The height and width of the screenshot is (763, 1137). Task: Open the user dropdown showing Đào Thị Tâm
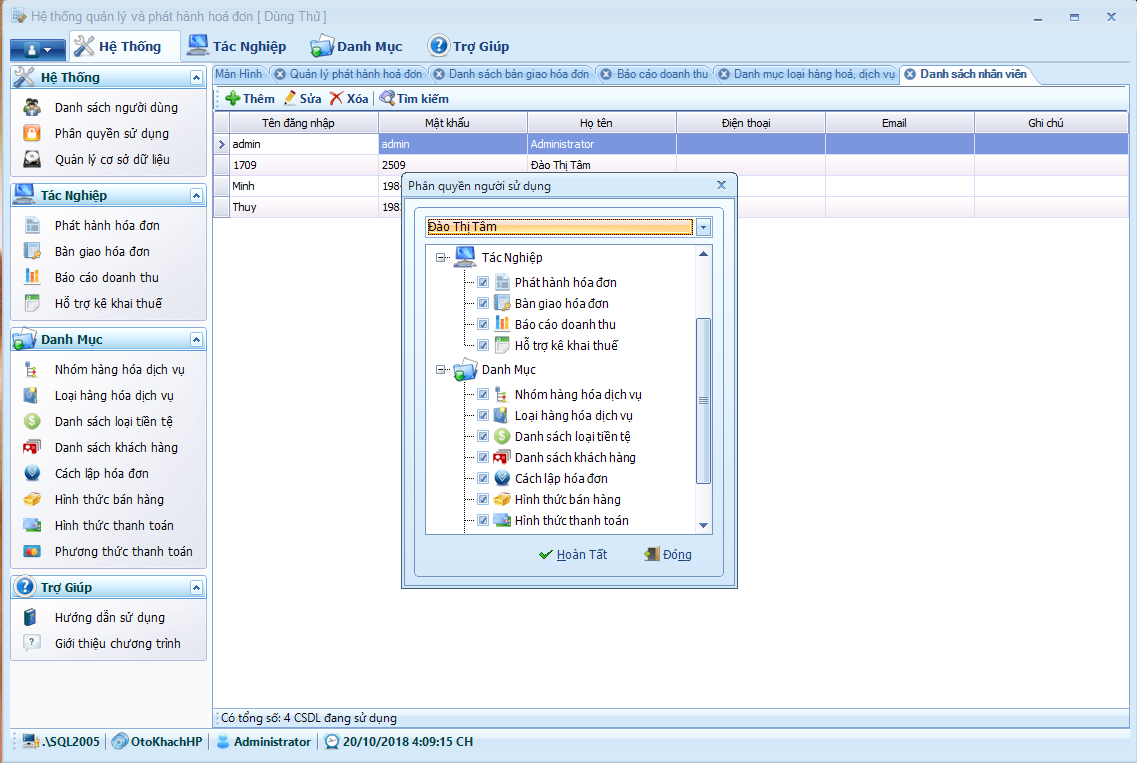[x=704, y=227]
